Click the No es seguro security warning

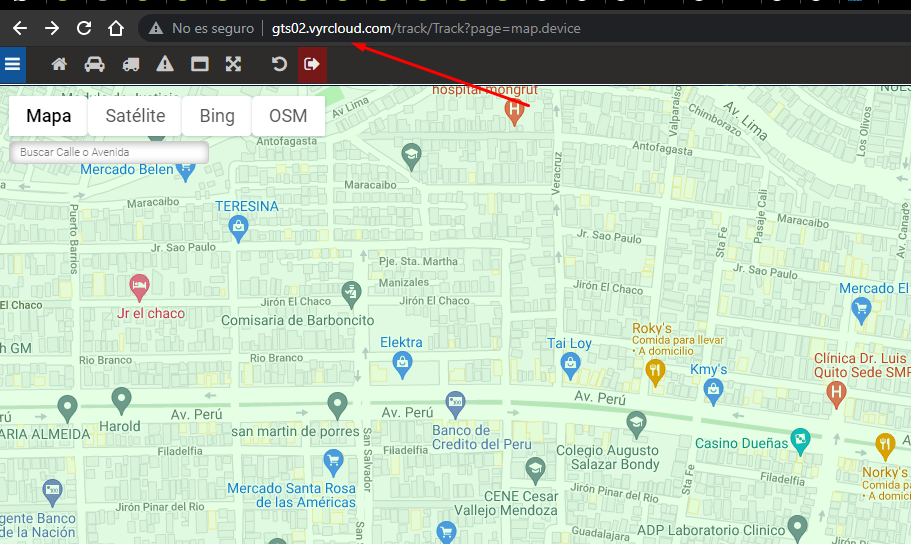pos(201,29)
